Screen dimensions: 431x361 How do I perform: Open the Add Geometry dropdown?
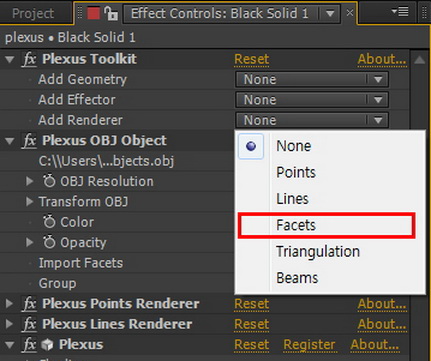coord(312,80)
